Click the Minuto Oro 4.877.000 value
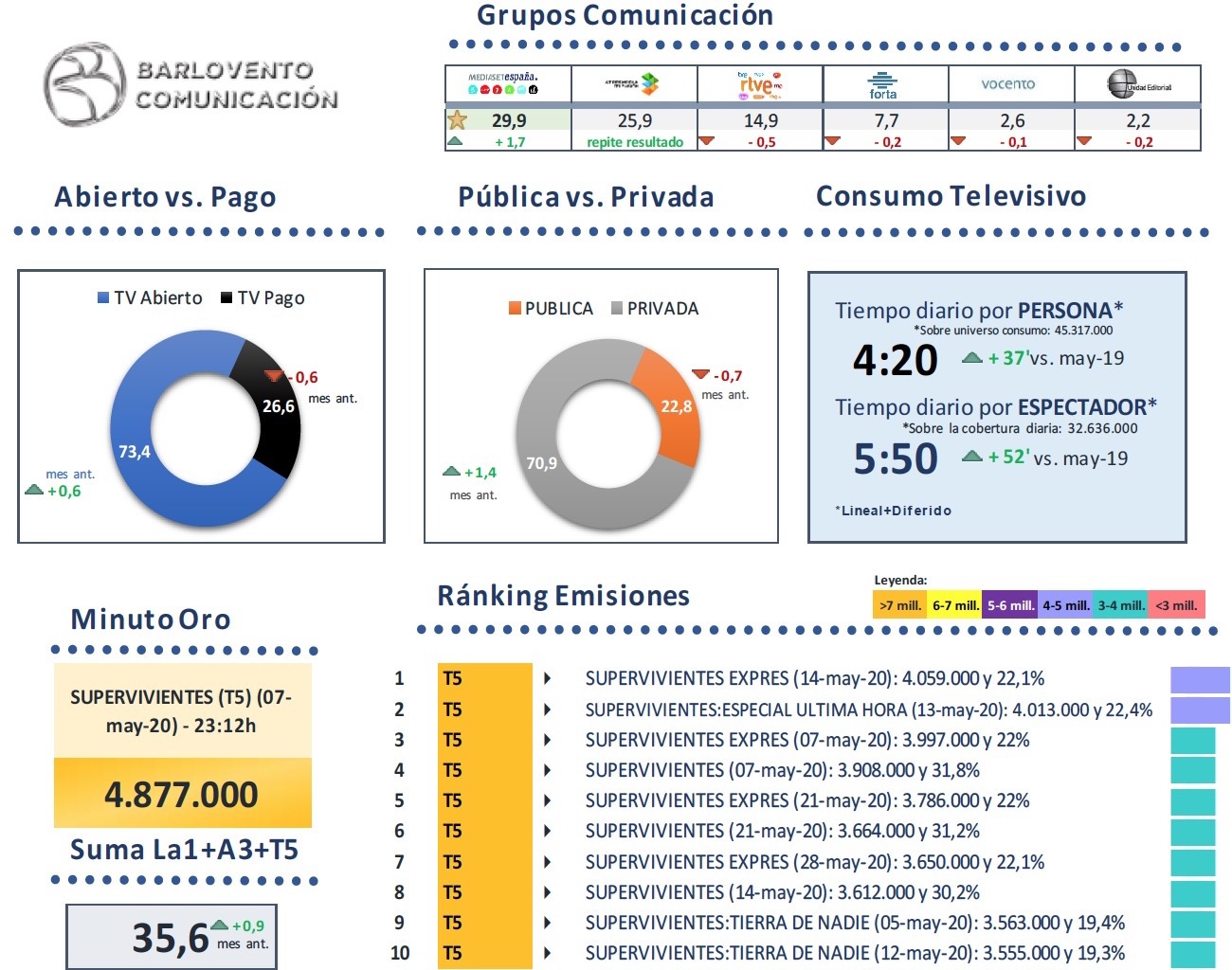Image resolution: width=1232 pixels, height=970 pixels. tap(182, 794)
